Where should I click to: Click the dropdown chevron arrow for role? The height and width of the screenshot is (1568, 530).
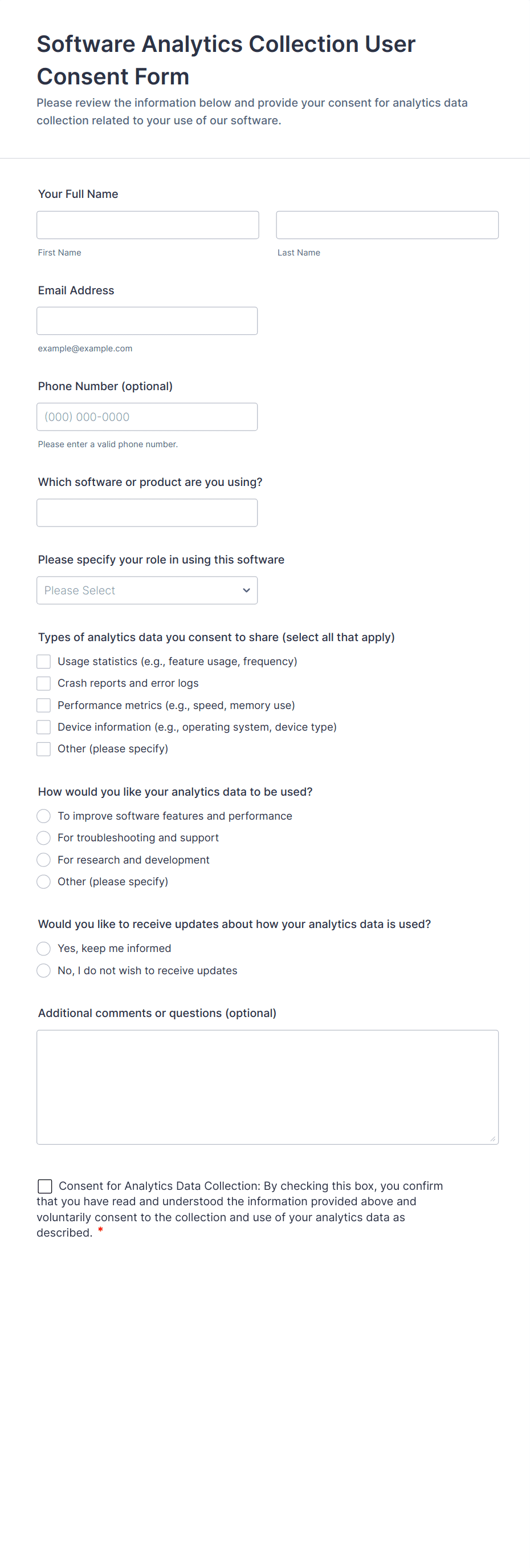click(246, 590)
